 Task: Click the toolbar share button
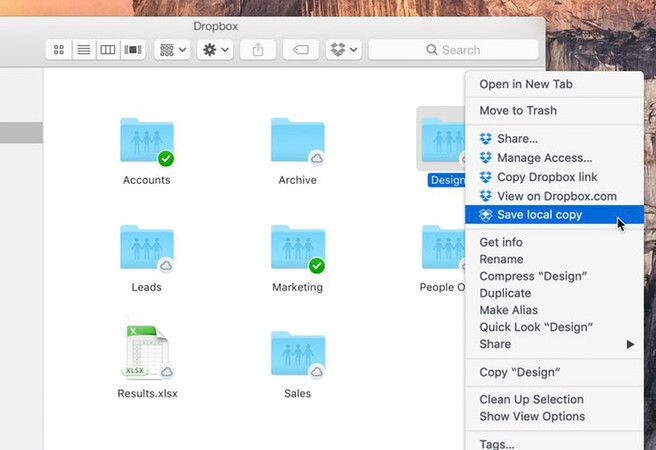click(x=258, y=50)
